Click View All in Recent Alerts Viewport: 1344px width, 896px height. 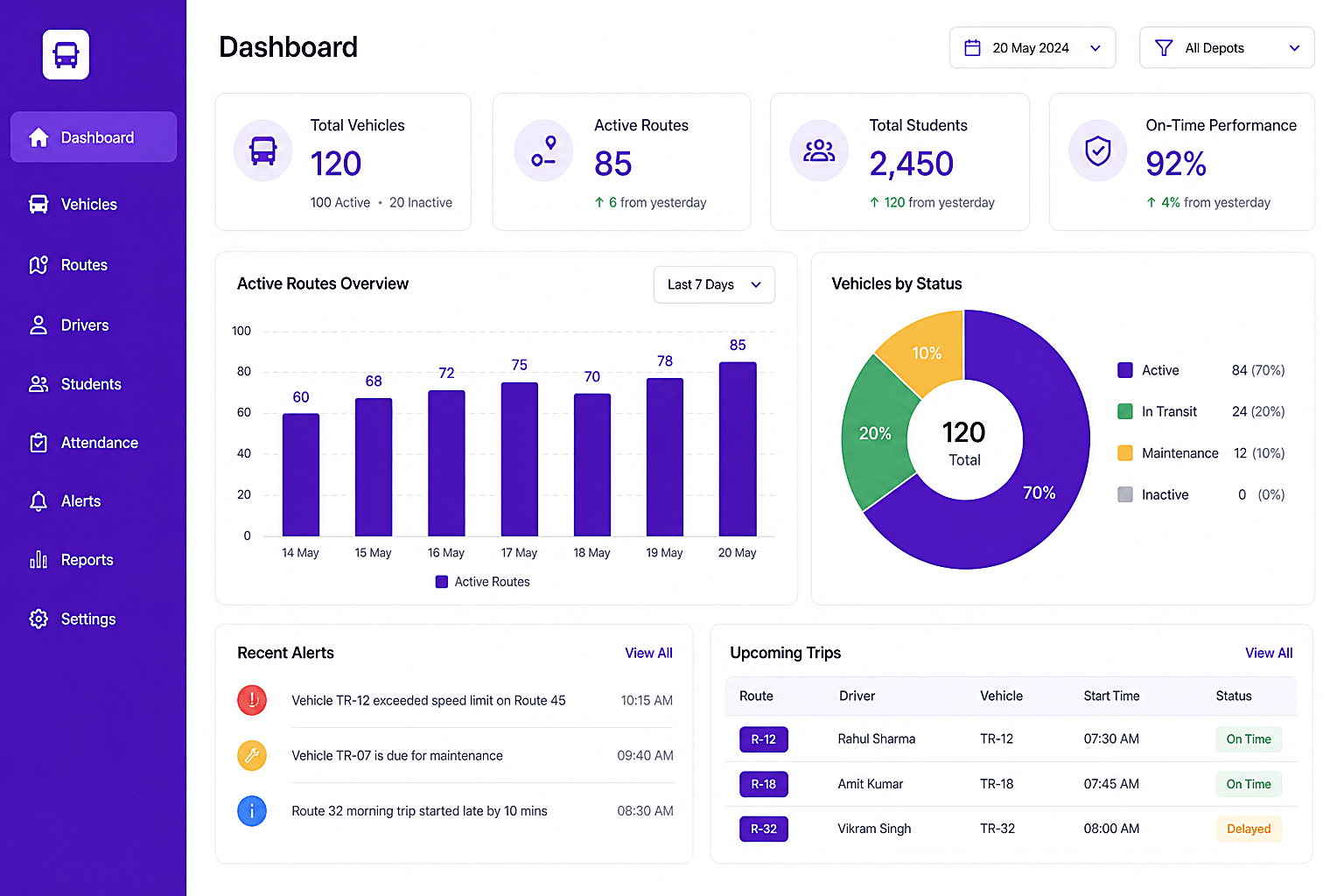[648, 653]
